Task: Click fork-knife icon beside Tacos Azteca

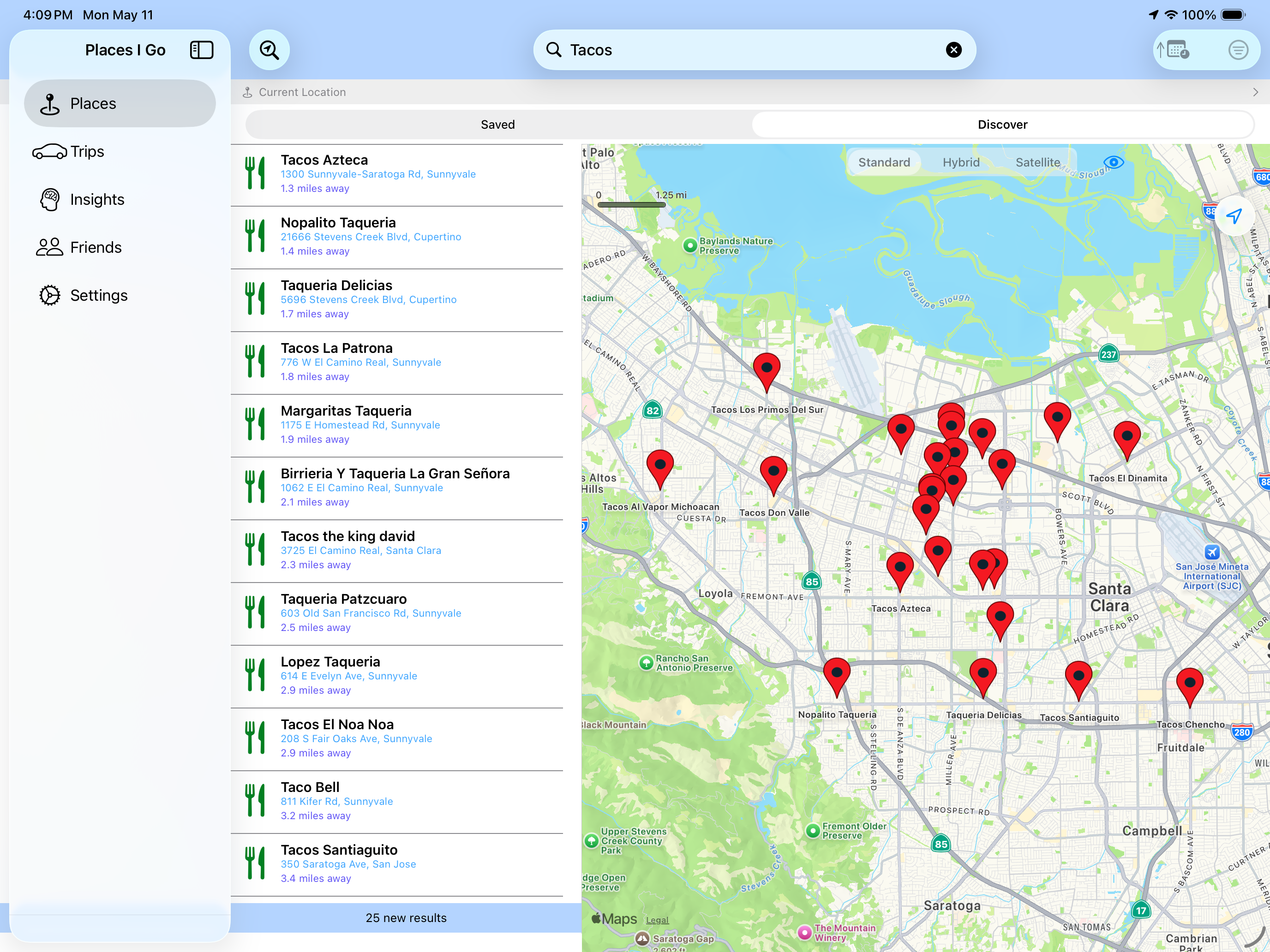Action: (255, 173)
